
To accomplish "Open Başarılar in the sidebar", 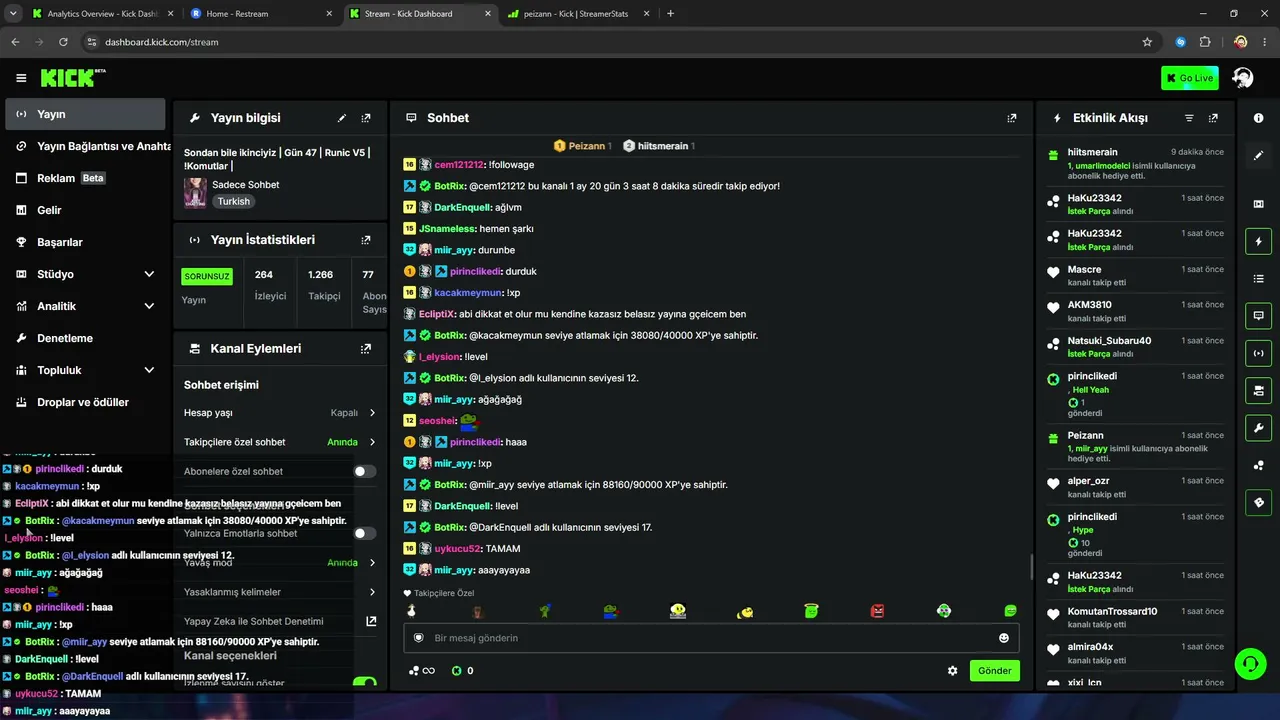I will tap(85, 242).
